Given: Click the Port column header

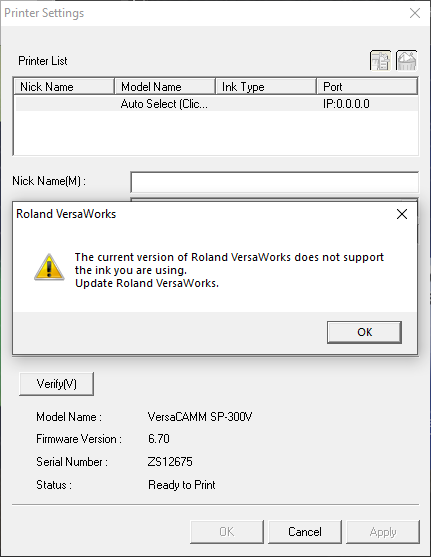Looking at the screenshot, I should pyautogui.click(x=367, y=87).
